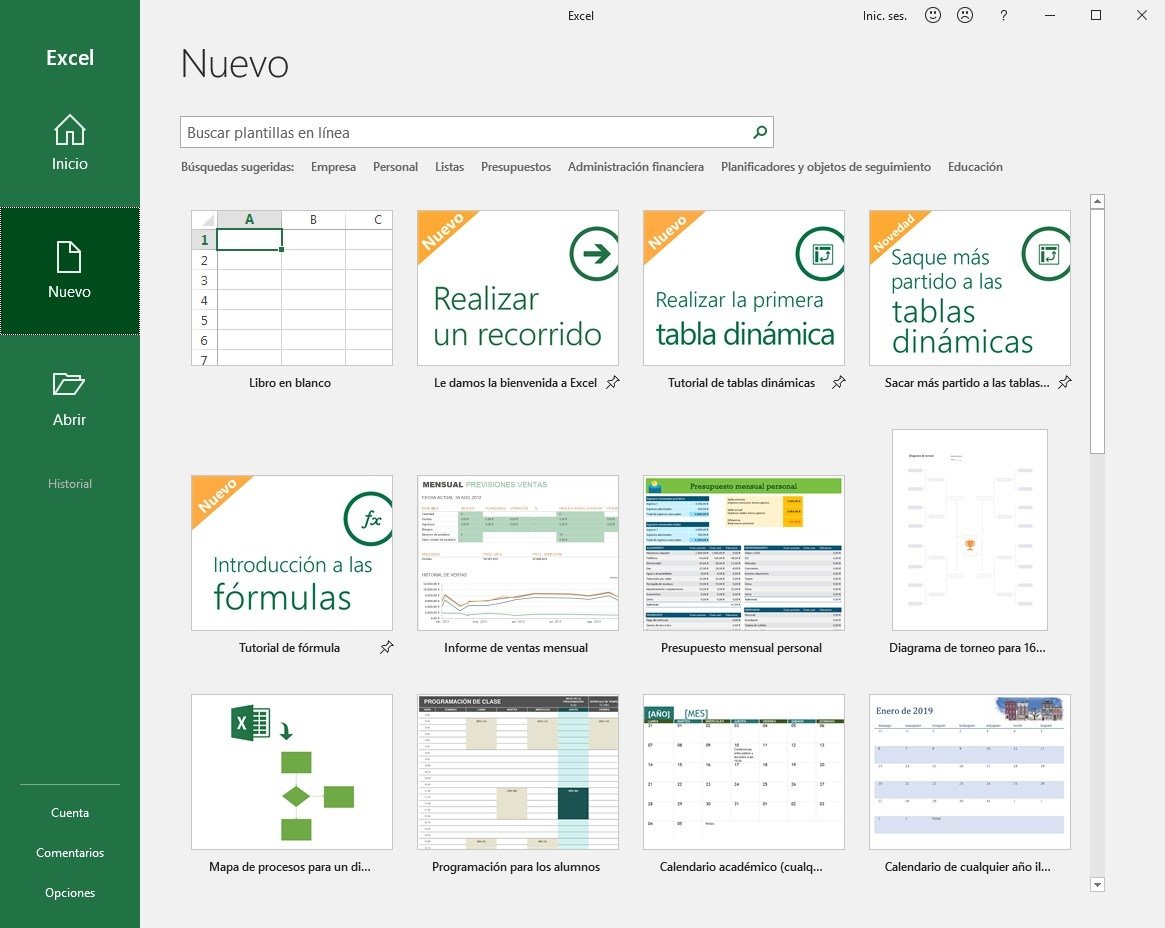Search suggested category Presupuestos
Viewport: 1165px width, 928px height.
click(516, 167)
